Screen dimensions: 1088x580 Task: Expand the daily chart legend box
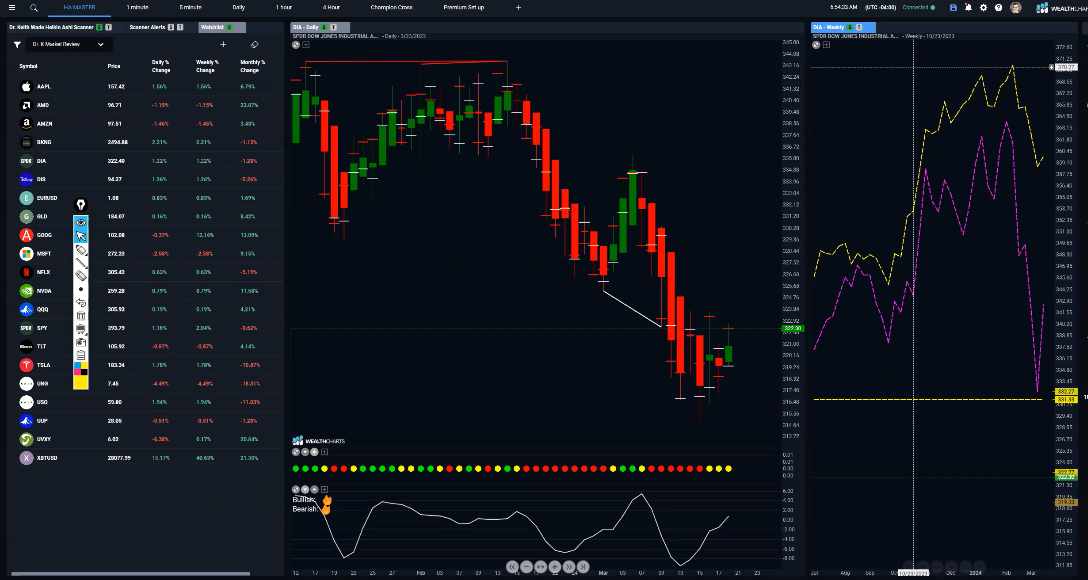coord(306,44)
